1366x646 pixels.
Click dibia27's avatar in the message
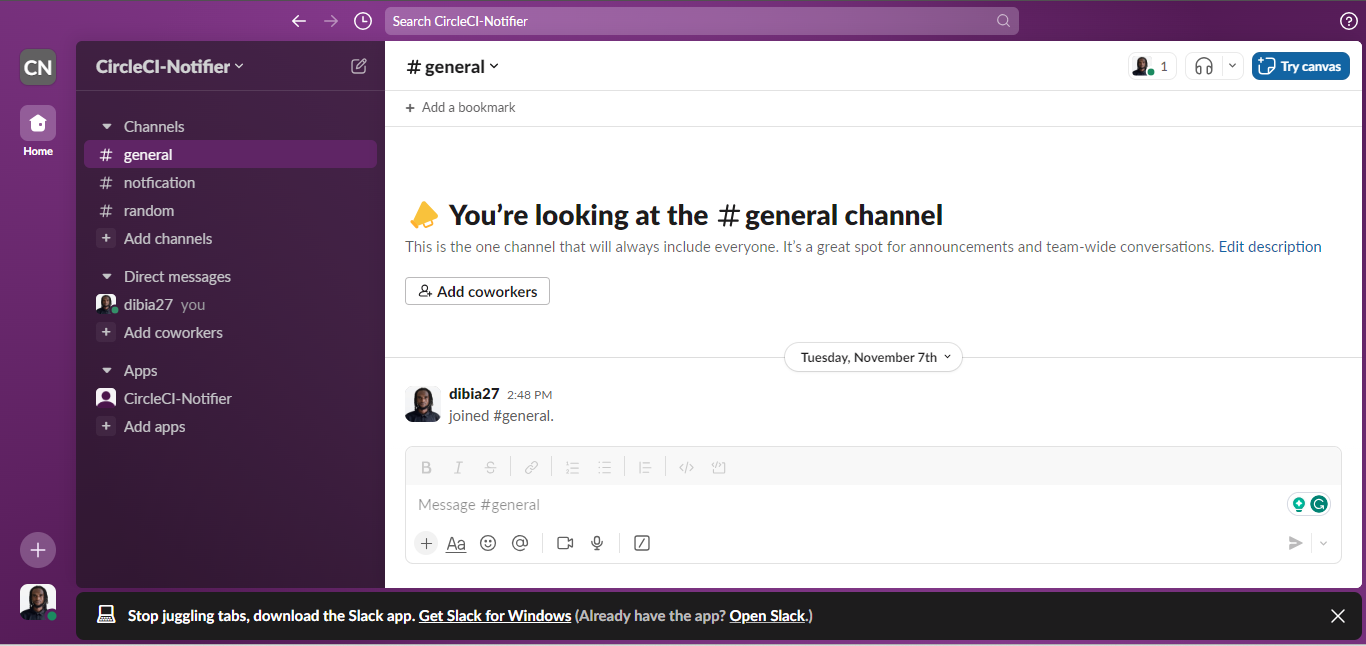point(423,404)
